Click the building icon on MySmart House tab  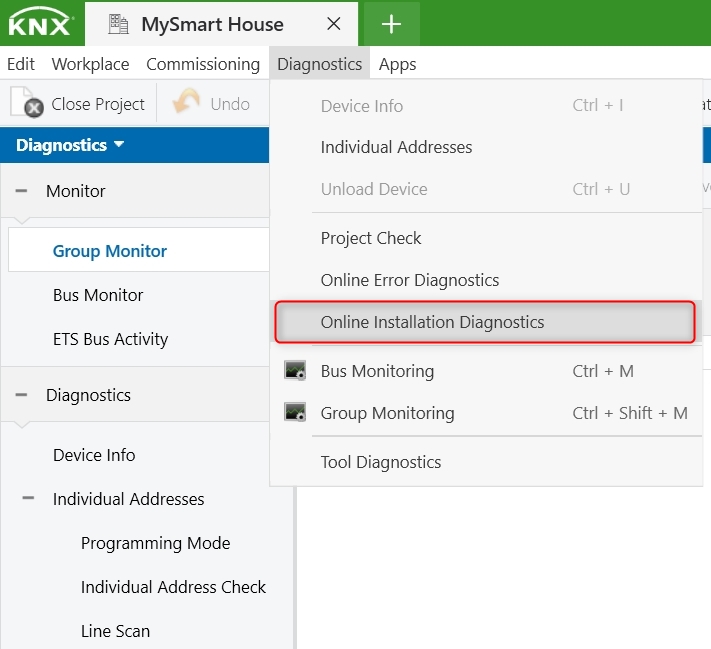[x=118, y=24]
